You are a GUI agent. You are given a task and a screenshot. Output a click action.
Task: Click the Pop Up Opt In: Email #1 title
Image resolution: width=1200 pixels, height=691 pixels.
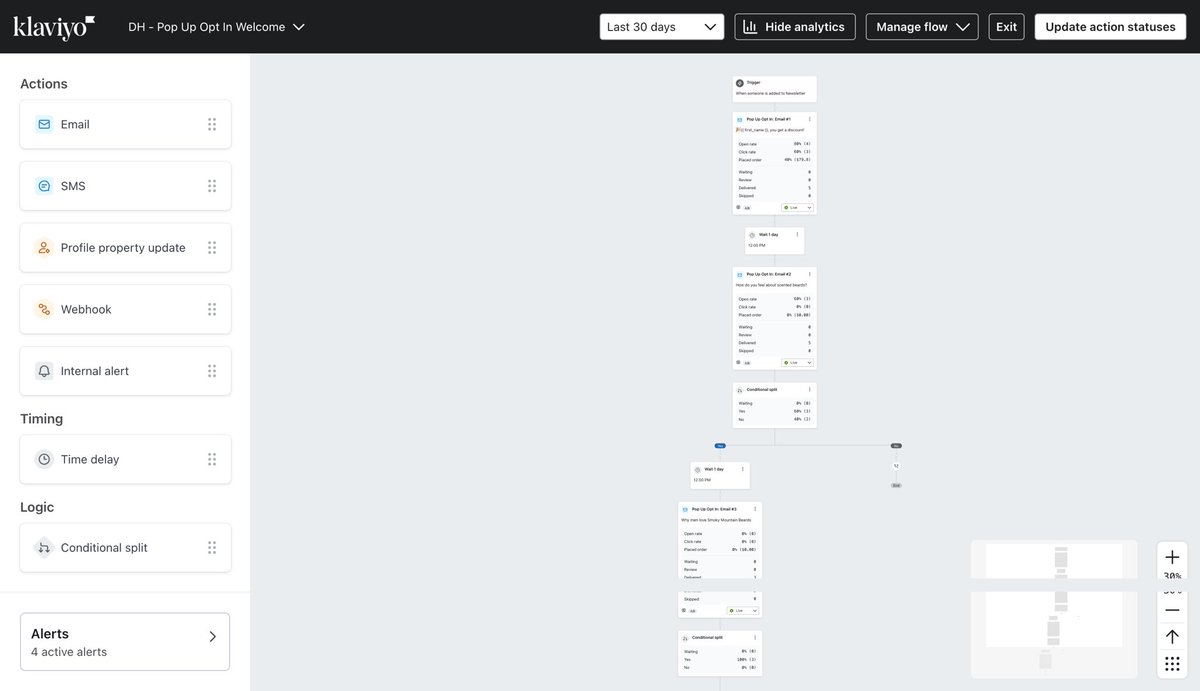tap(768, 119)
